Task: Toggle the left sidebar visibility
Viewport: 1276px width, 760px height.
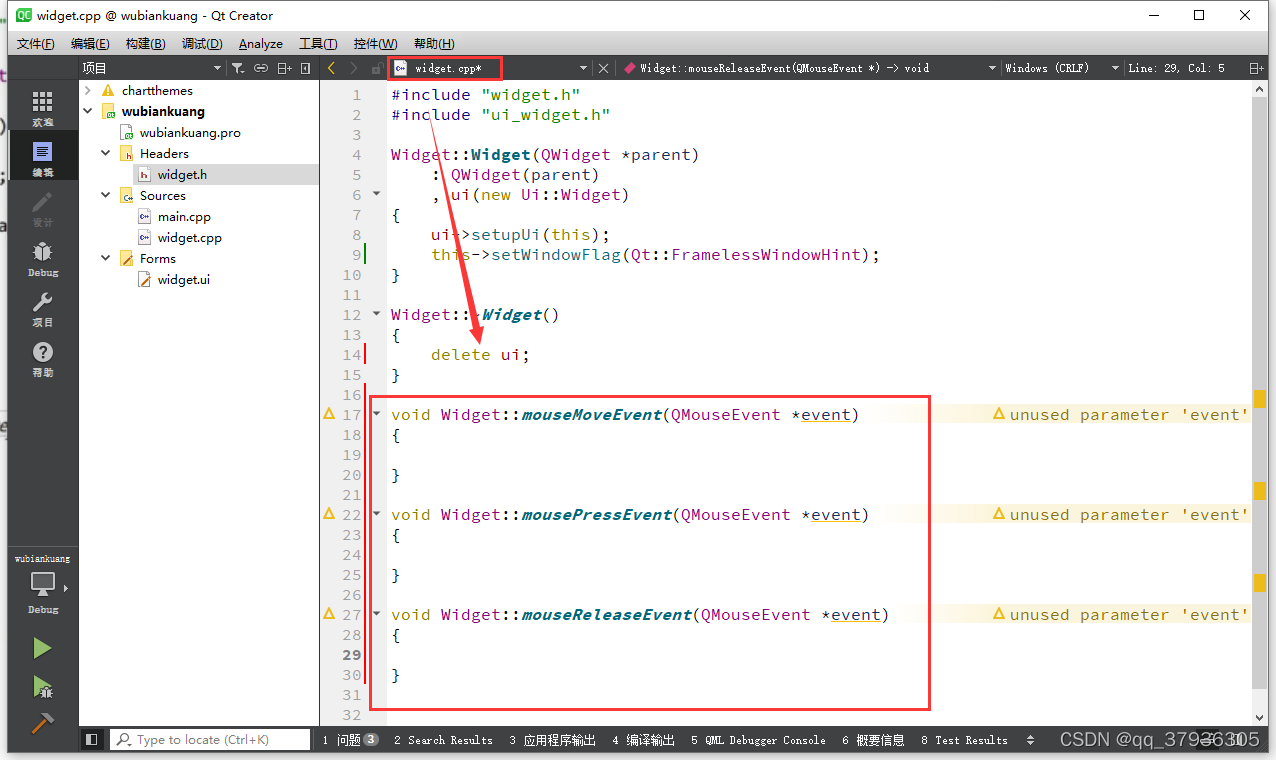Action: point(92,740)
